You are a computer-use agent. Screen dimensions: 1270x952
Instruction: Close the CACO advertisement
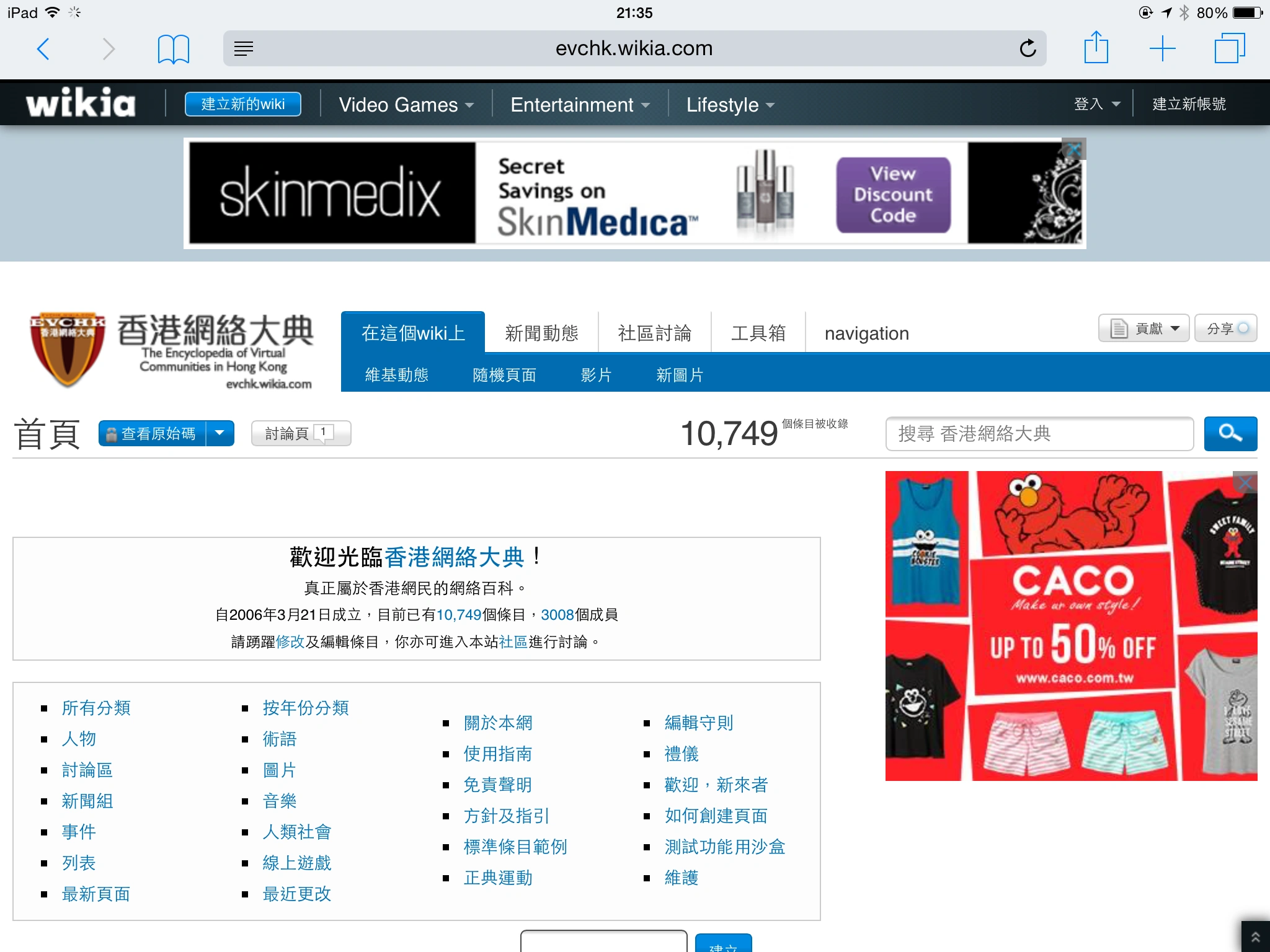pos(1245,482)
